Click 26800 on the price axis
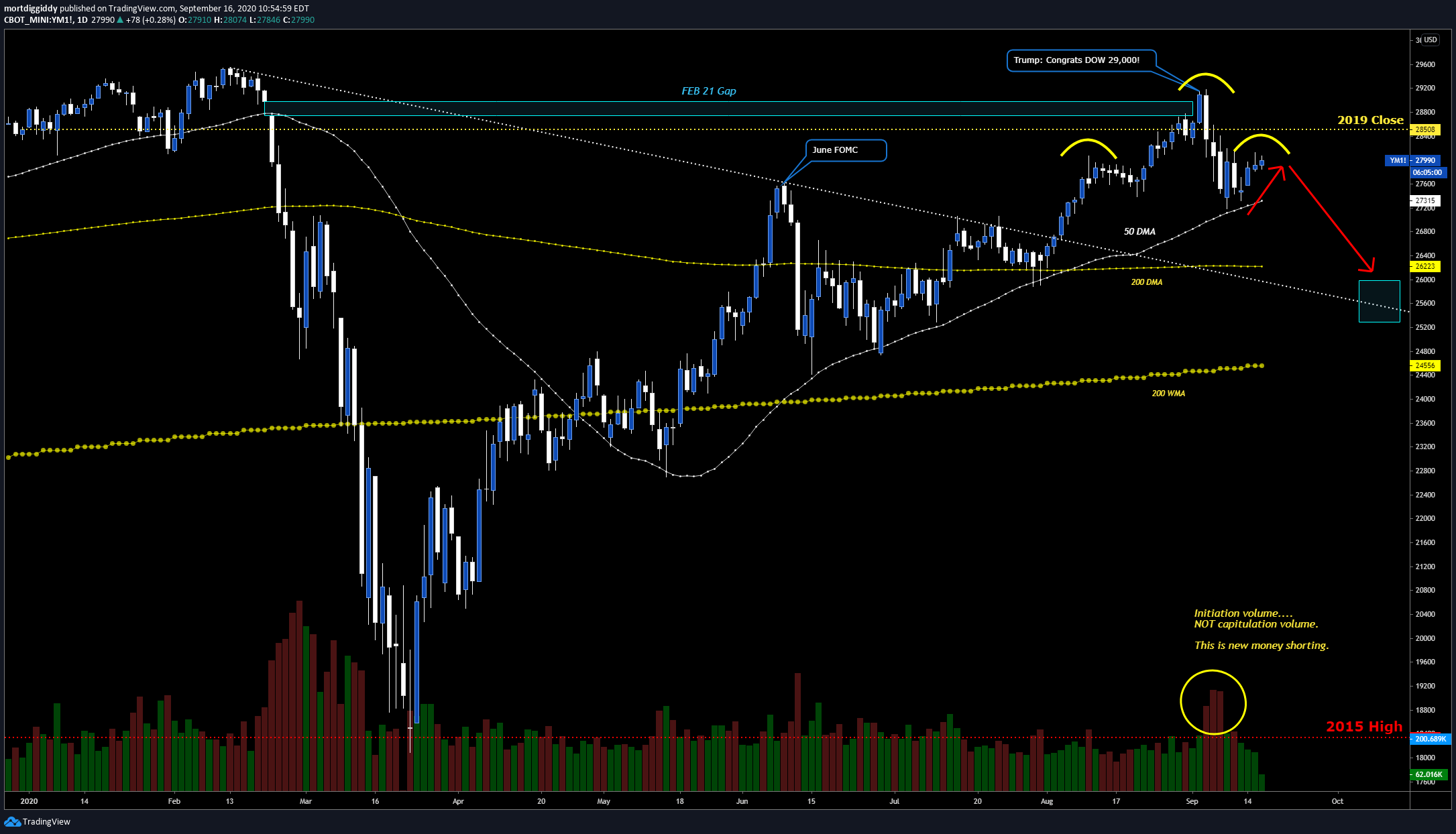This screenshot has width=1456, height=834. pos(1425,232)
